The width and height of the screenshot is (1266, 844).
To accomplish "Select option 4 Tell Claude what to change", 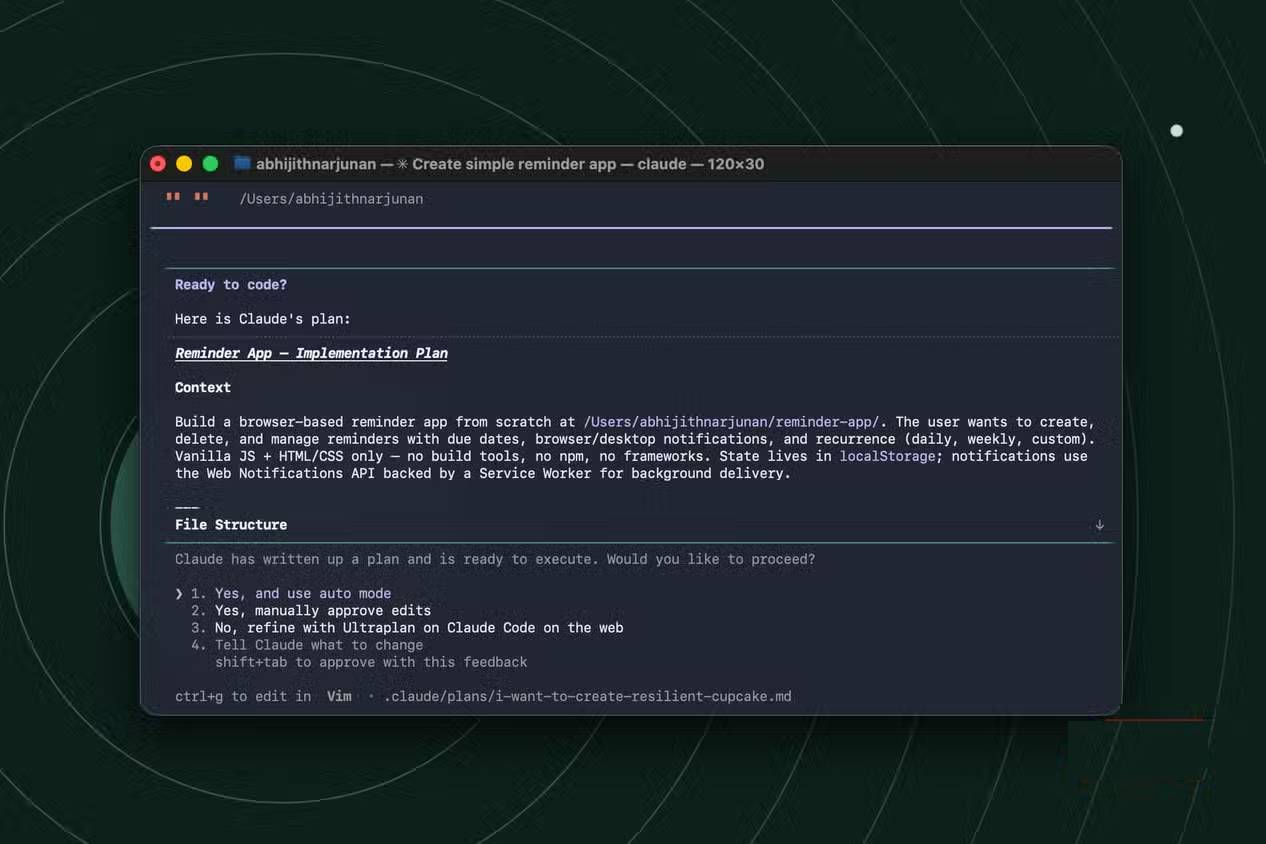I will (307, 645).
